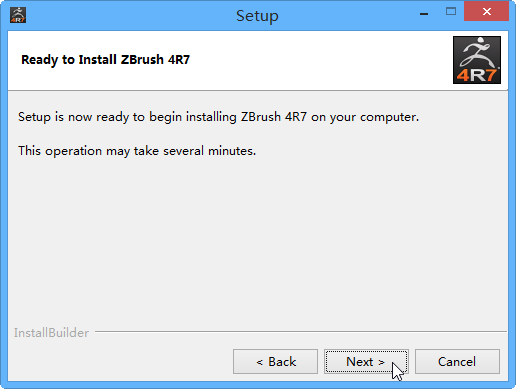Click the orange 4R7 text in the logo
The height and width of the screenshot is (389, 516).
tap(477, 75)
